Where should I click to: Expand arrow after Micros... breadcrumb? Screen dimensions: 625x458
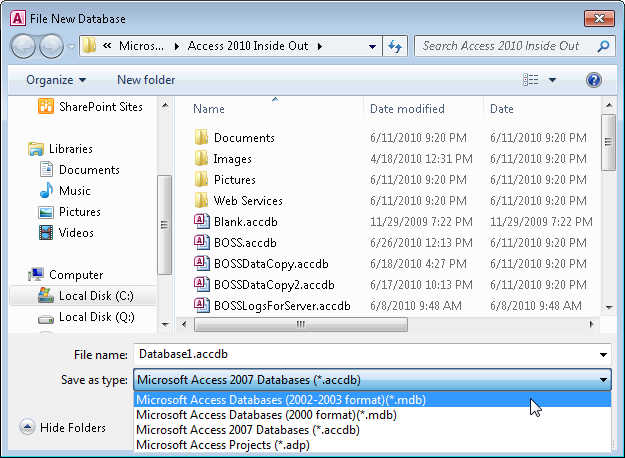pos(177,46)
